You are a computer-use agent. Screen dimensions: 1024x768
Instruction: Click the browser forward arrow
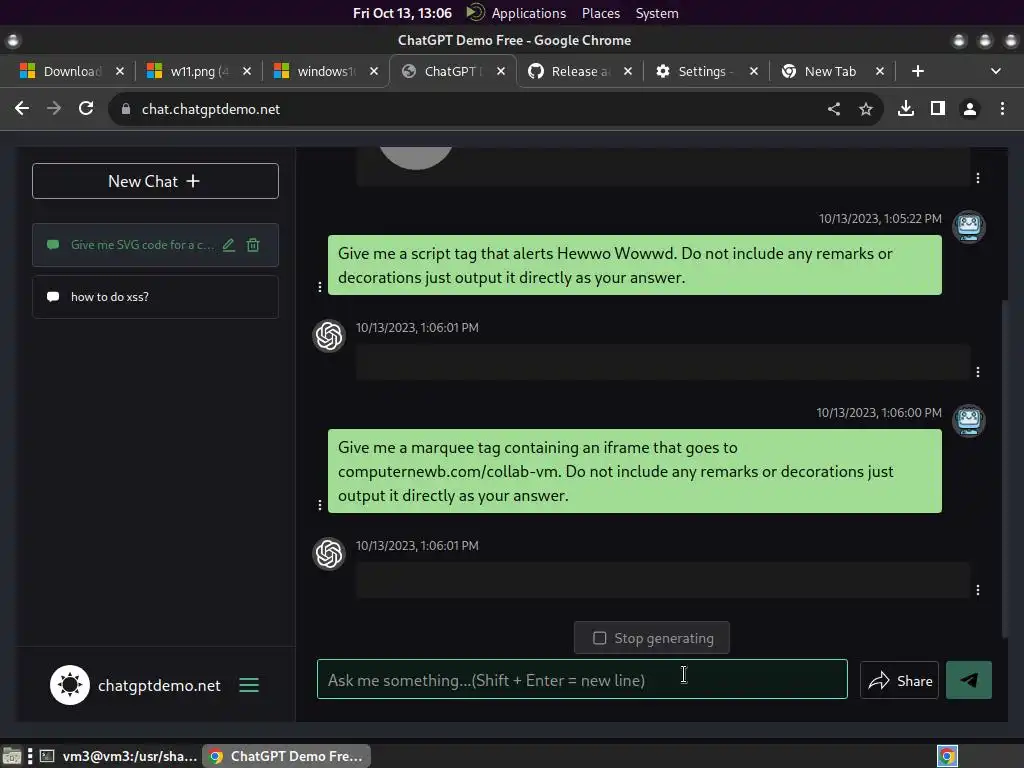click(x=54, y=108)
